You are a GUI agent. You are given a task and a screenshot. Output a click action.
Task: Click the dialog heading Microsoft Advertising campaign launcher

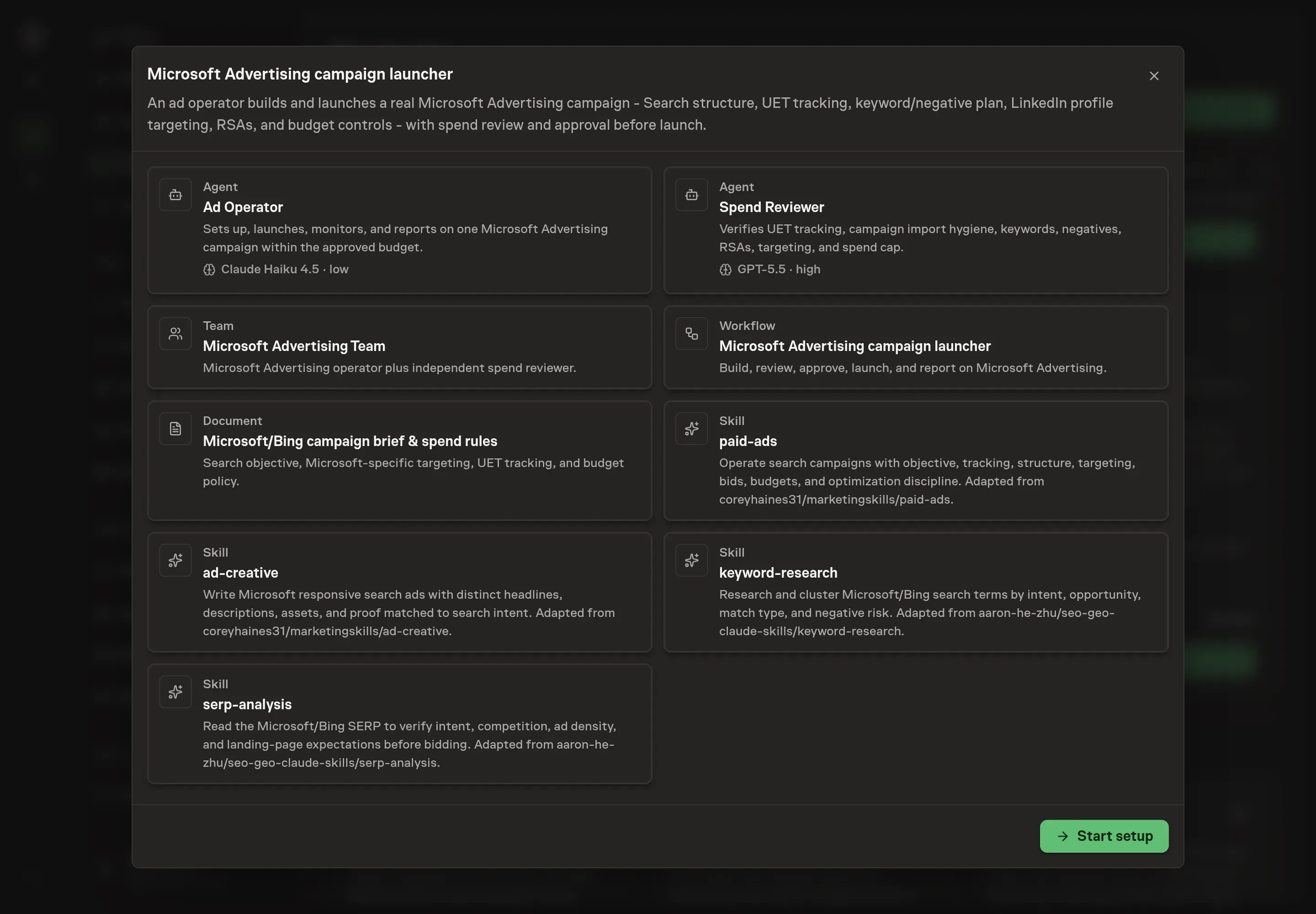[x=300, y=74]
